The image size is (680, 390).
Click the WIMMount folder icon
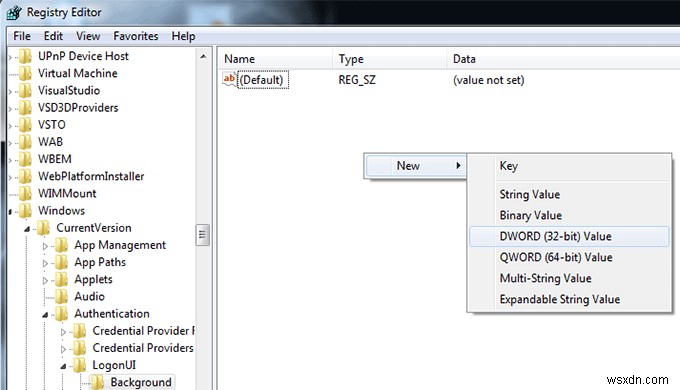click(26, 193)
